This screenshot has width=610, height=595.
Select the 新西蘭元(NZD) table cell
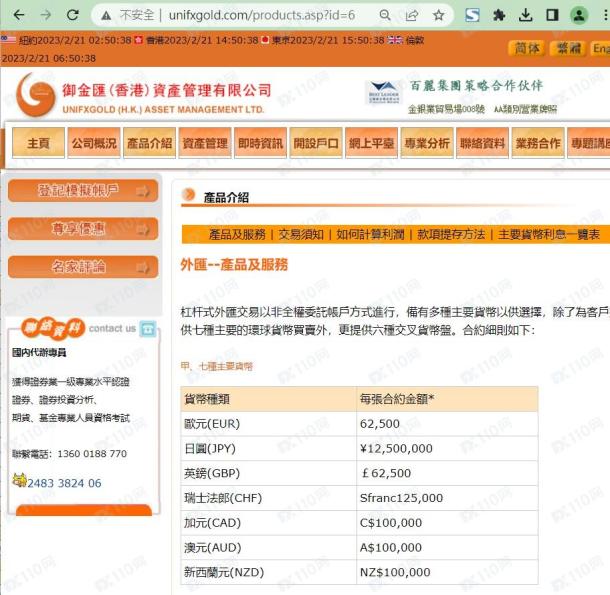[268, 572]
